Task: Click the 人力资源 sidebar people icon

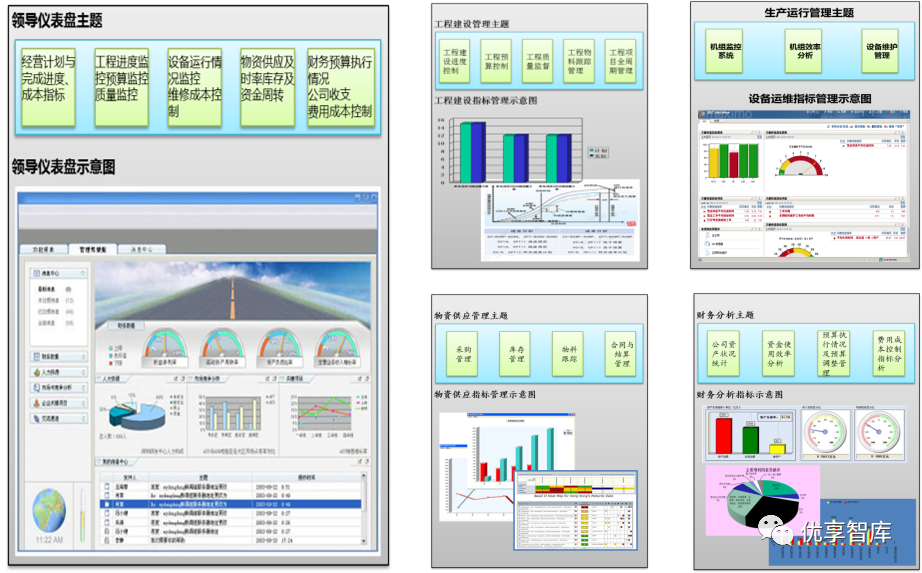Action: [x=36, y=372]
